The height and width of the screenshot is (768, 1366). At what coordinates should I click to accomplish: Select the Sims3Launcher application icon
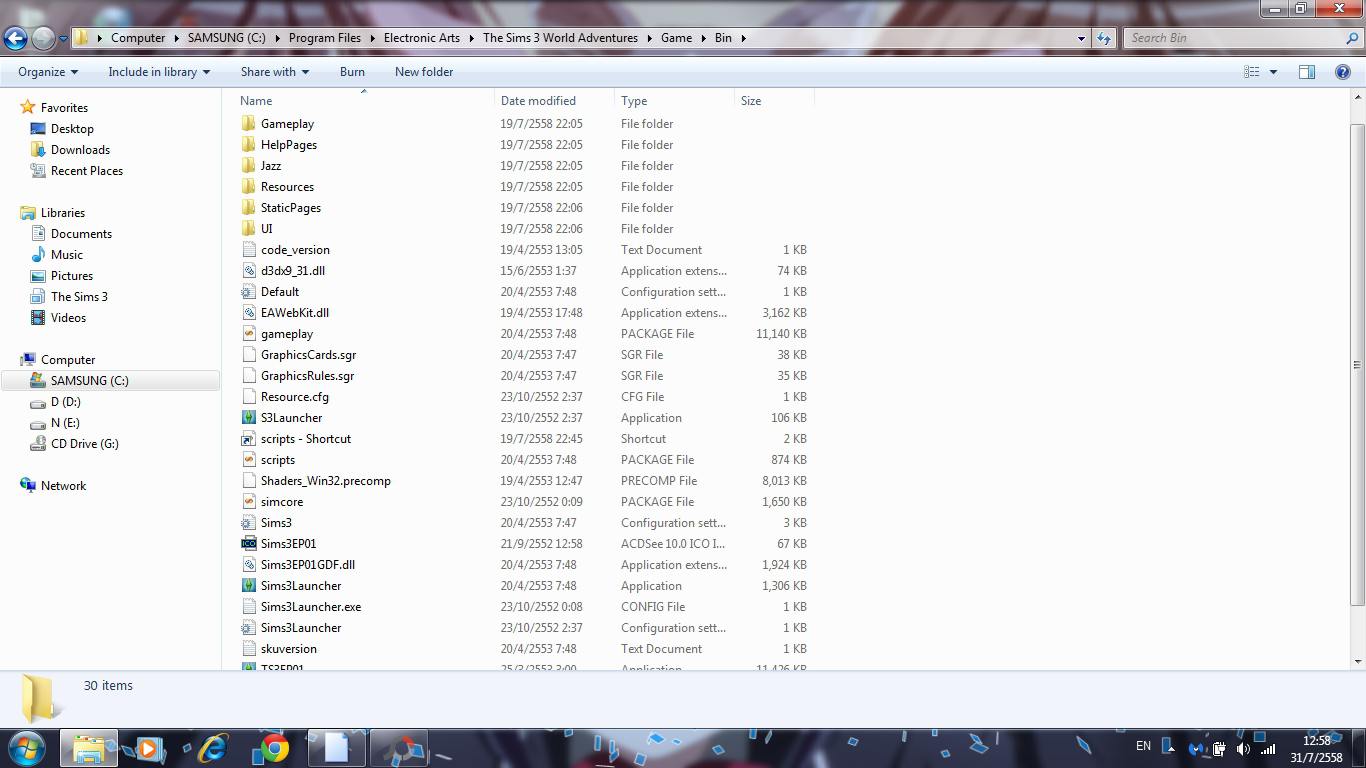249,586
